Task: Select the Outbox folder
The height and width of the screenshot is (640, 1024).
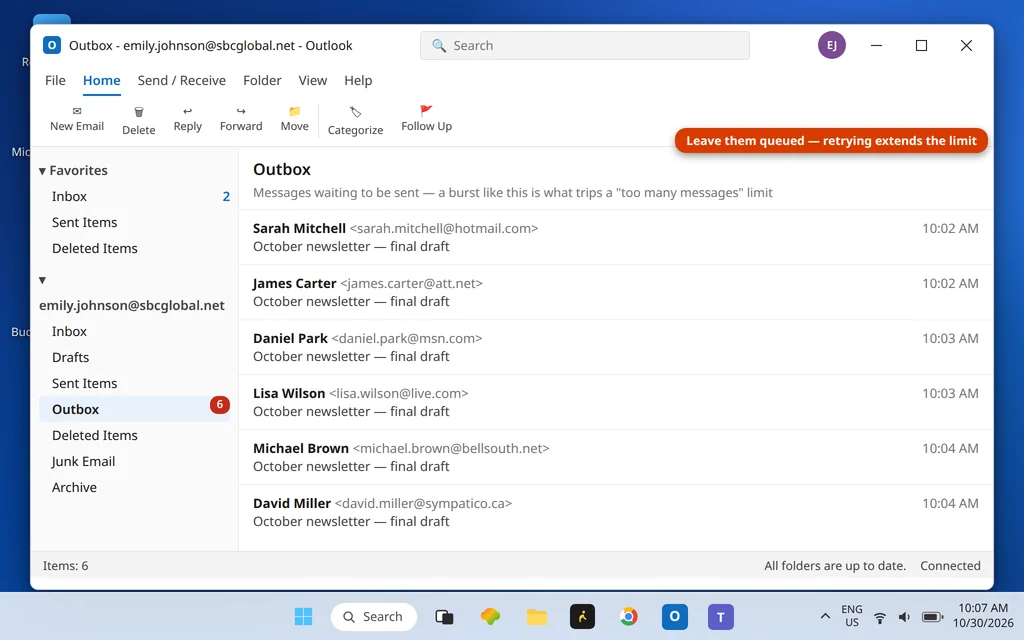Action: (135, 409)
